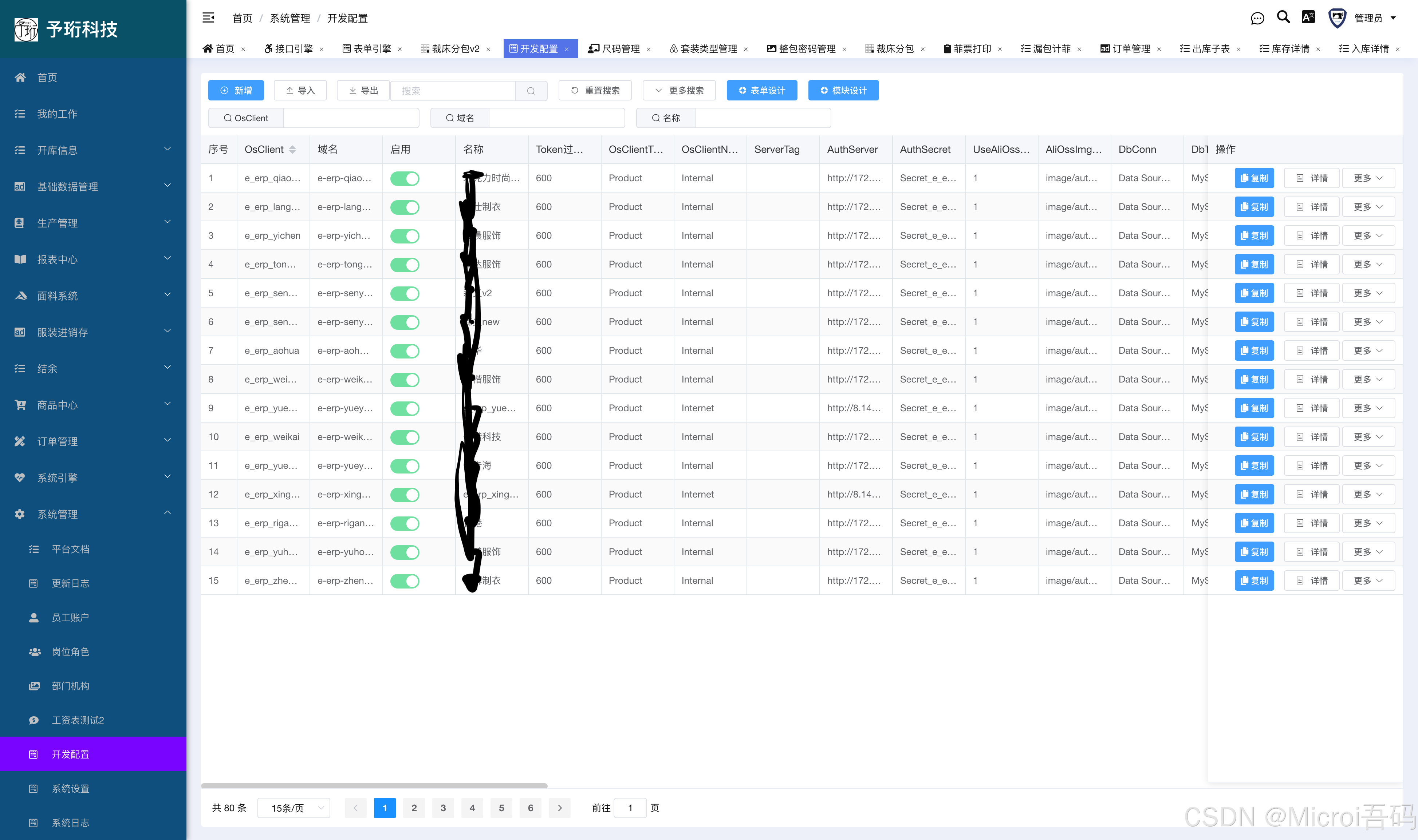The image size is (1418, 840).
Task: Sort by the OsClient column arrows
Action: [x=292, y=150]
